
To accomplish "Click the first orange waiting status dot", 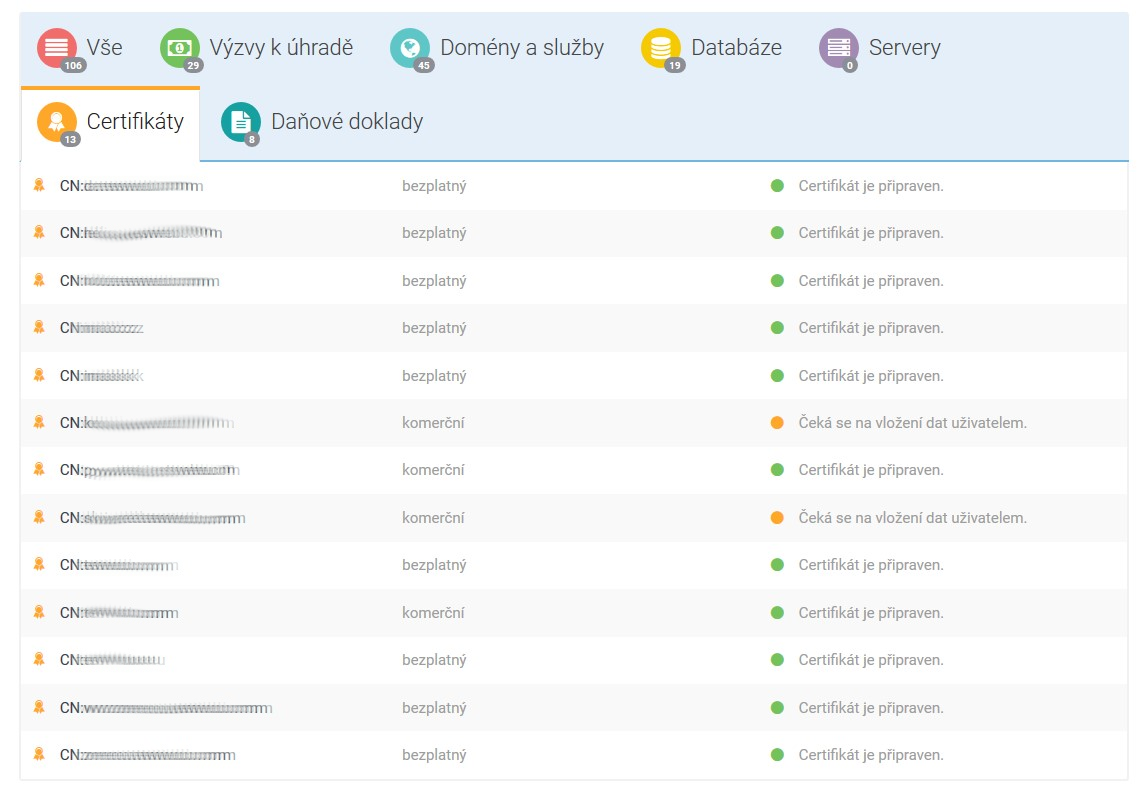I will click(777, 423).
